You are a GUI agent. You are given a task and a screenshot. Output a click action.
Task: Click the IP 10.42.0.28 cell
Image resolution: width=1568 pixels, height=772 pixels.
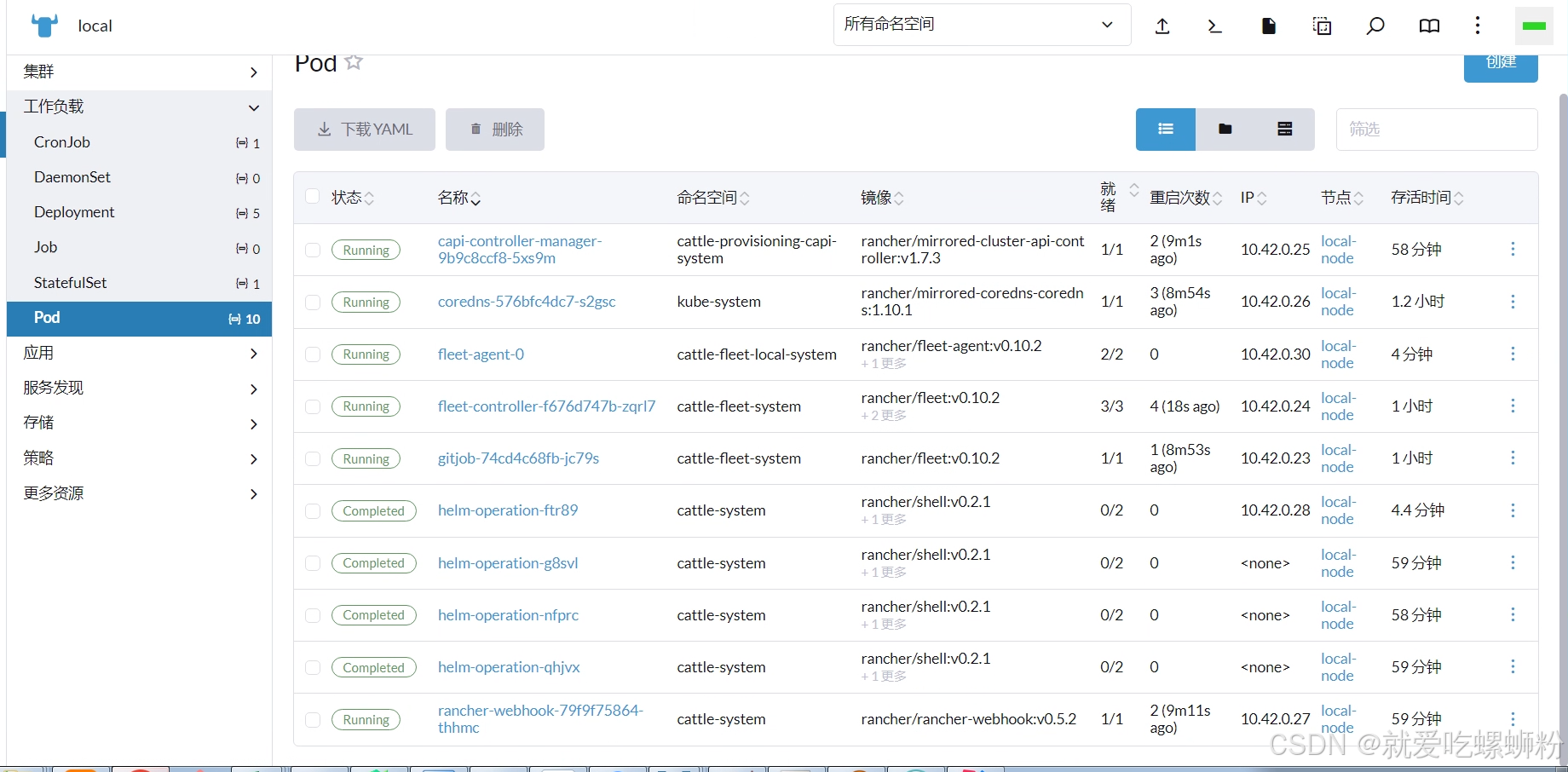tap(1275, 510)
